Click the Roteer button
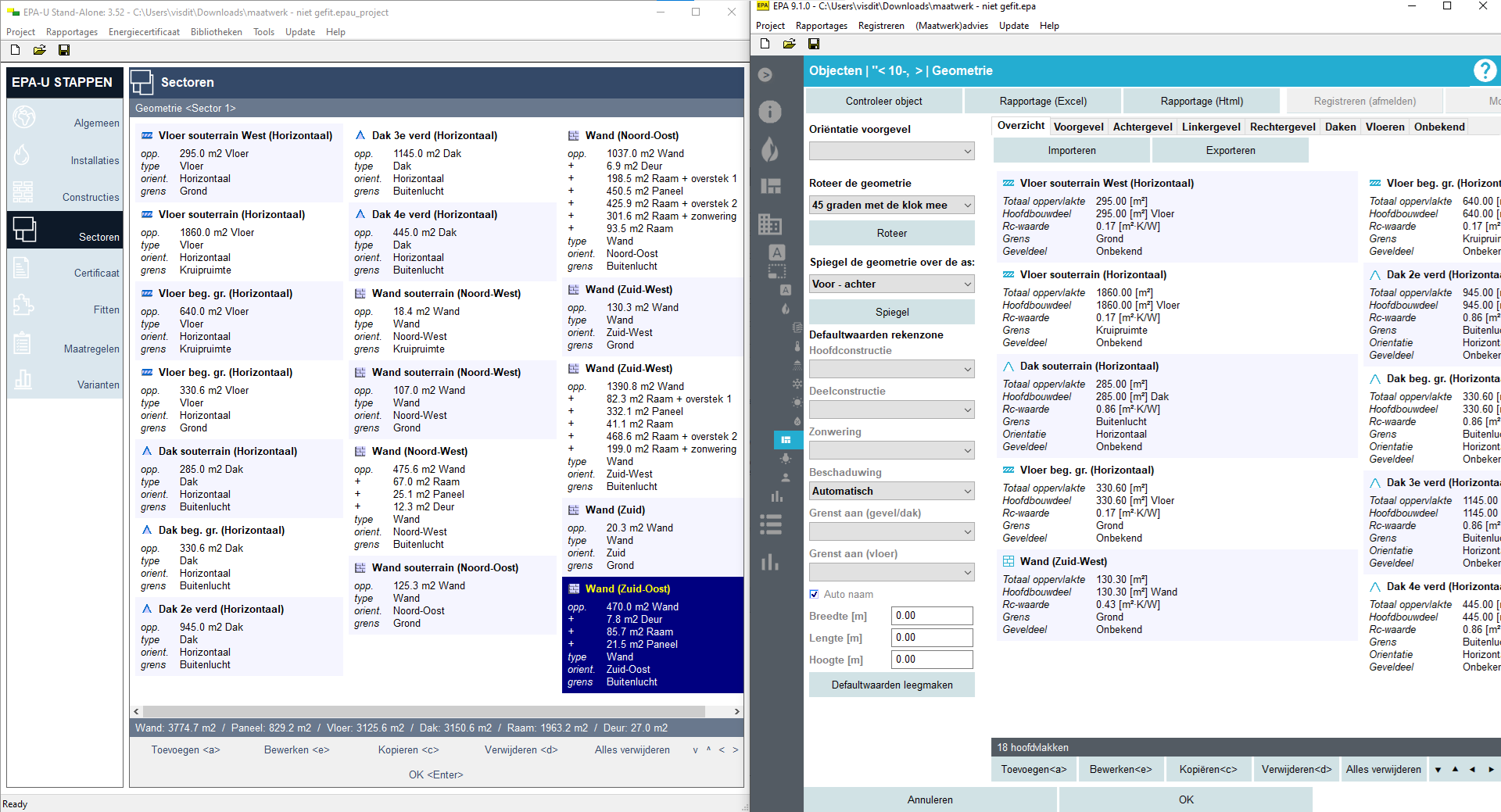The height and width of the screenshot is (812, 1501). pos(892,233)
